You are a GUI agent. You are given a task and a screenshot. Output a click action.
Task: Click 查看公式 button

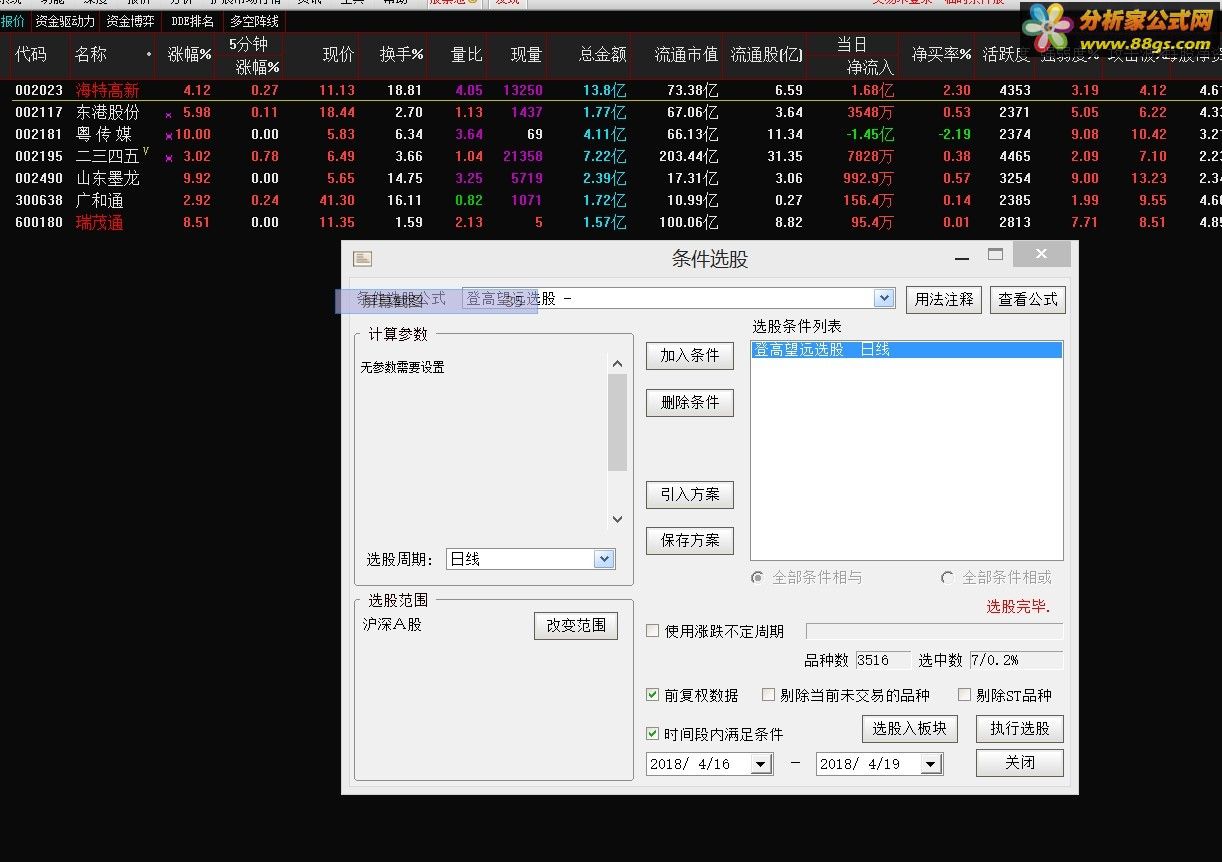[1028, 299]
